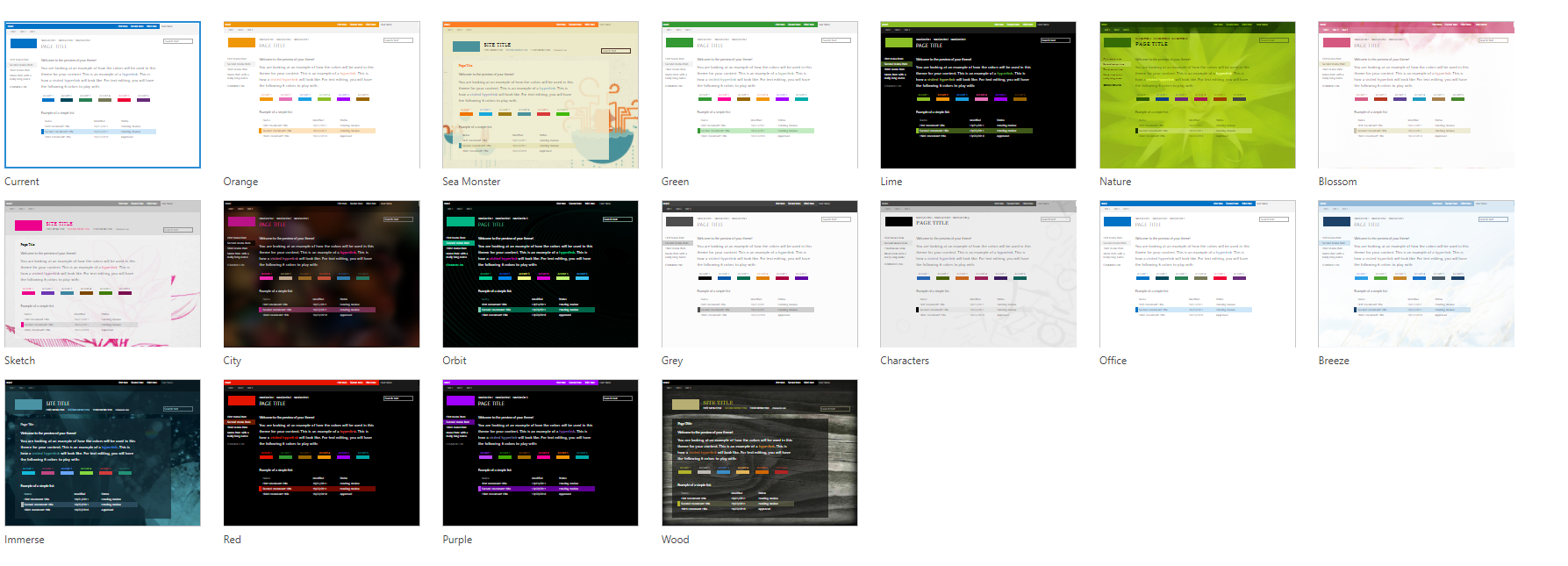Click the 'Immerse' theme name

(25, 540)
